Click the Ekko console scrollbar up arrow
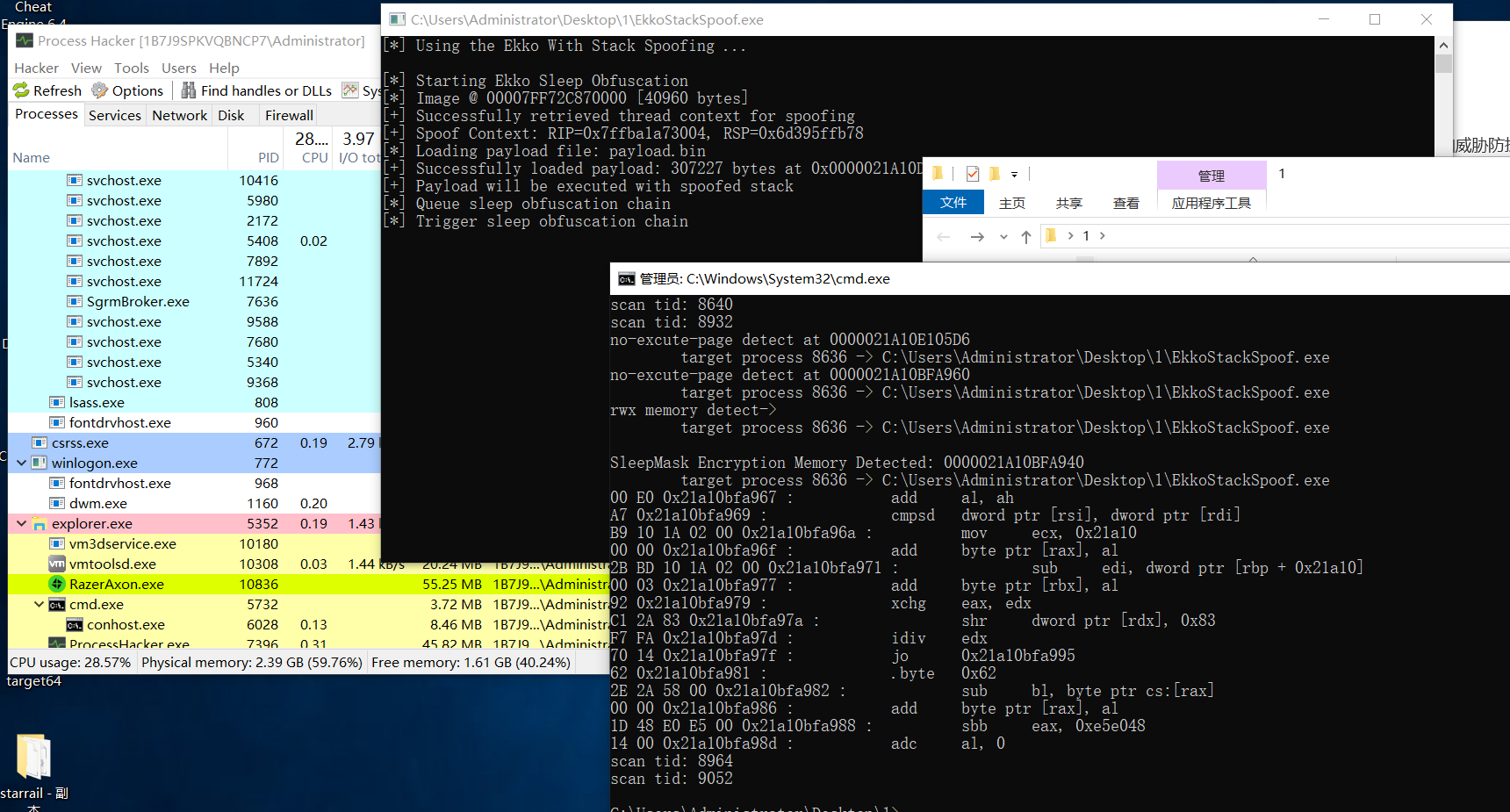The image size is (1510, 812). (1444, 45)
